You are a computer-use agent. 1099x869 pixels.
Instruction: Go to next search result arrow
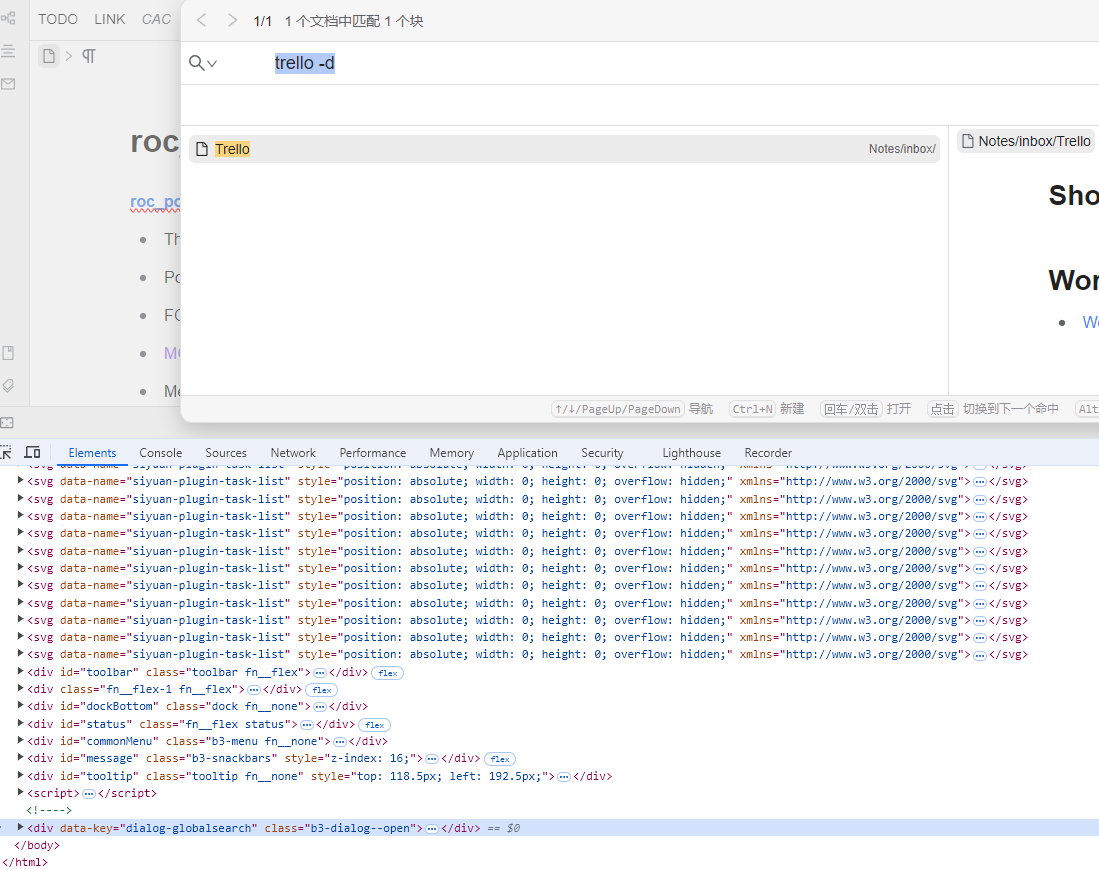coord(232,21)
